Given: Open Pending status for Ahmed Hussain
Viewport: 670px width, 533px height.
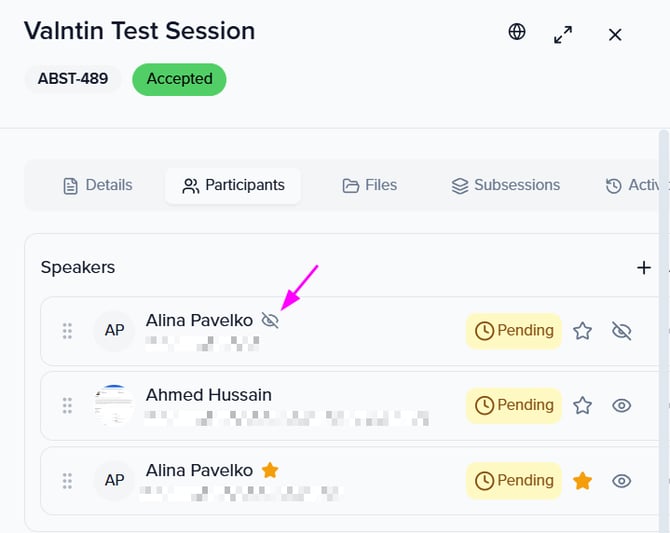Looking at the screenshot, I should point(514,405).
